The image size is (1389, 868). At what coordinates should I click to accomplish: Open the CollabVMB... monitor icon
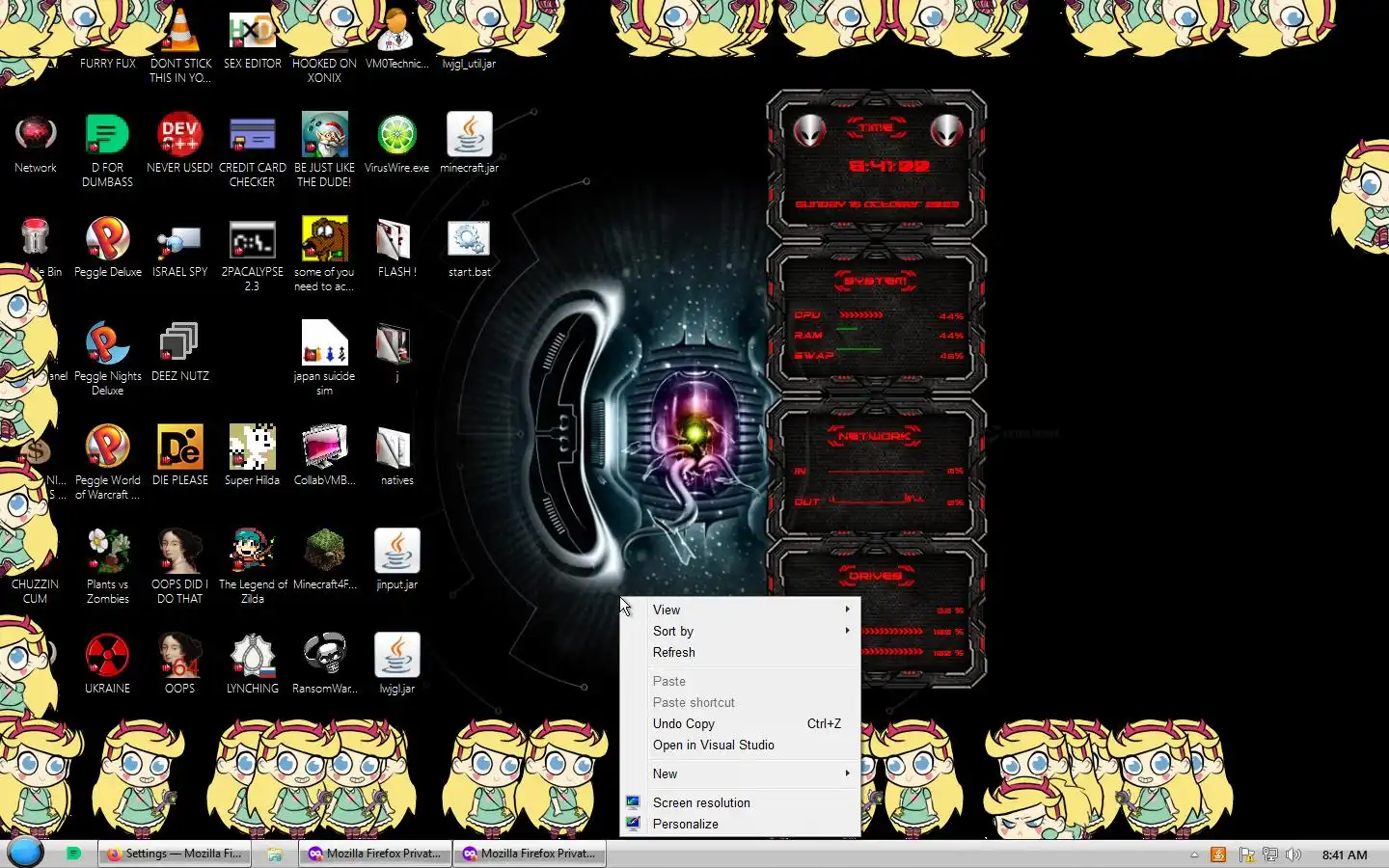click(324, 448)
